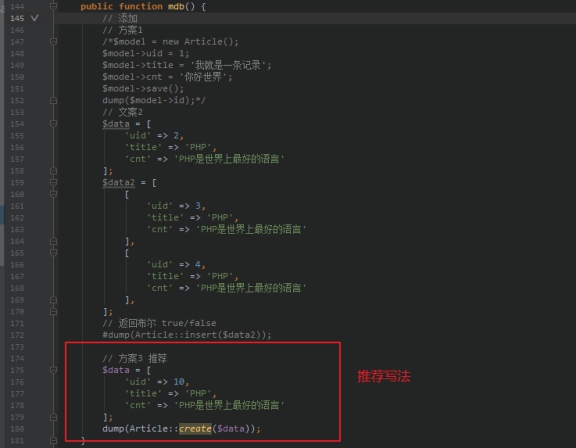Click the 'cnt' entry on line 157
This screenshot has width=576, height=448.
click(204, 159)
